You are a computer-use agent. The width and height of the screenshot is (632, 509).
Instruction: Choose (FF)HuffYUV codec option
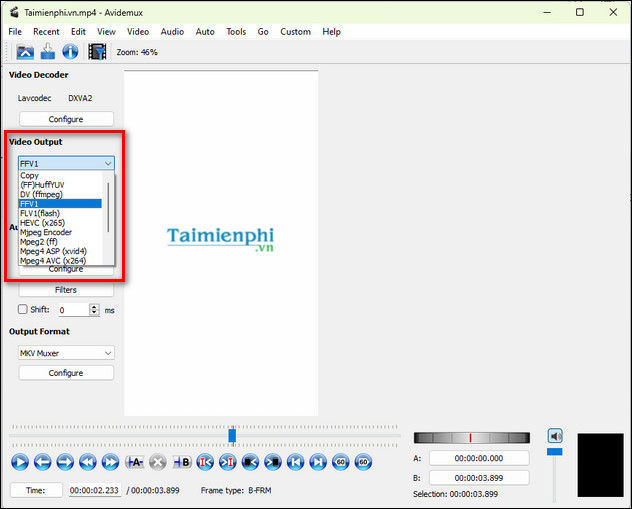60,185
